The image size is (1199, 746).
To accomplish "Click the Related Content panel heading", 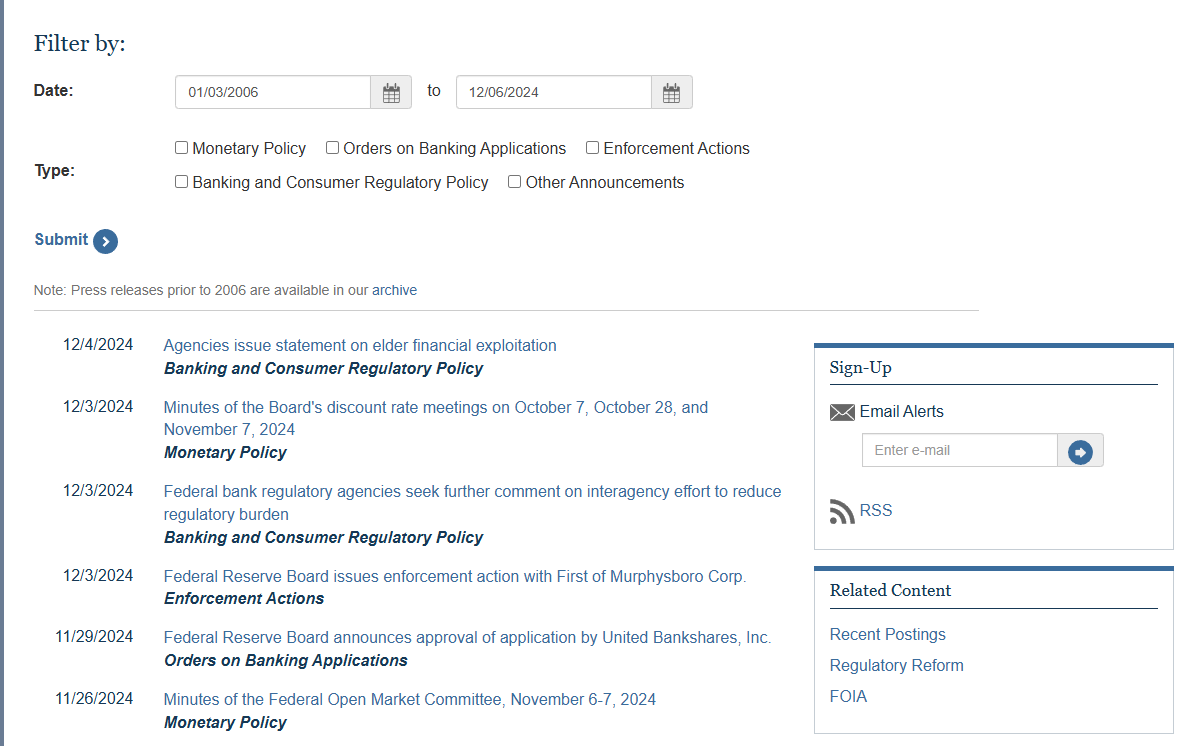I will pyautogui.click(x=890, y=590).
